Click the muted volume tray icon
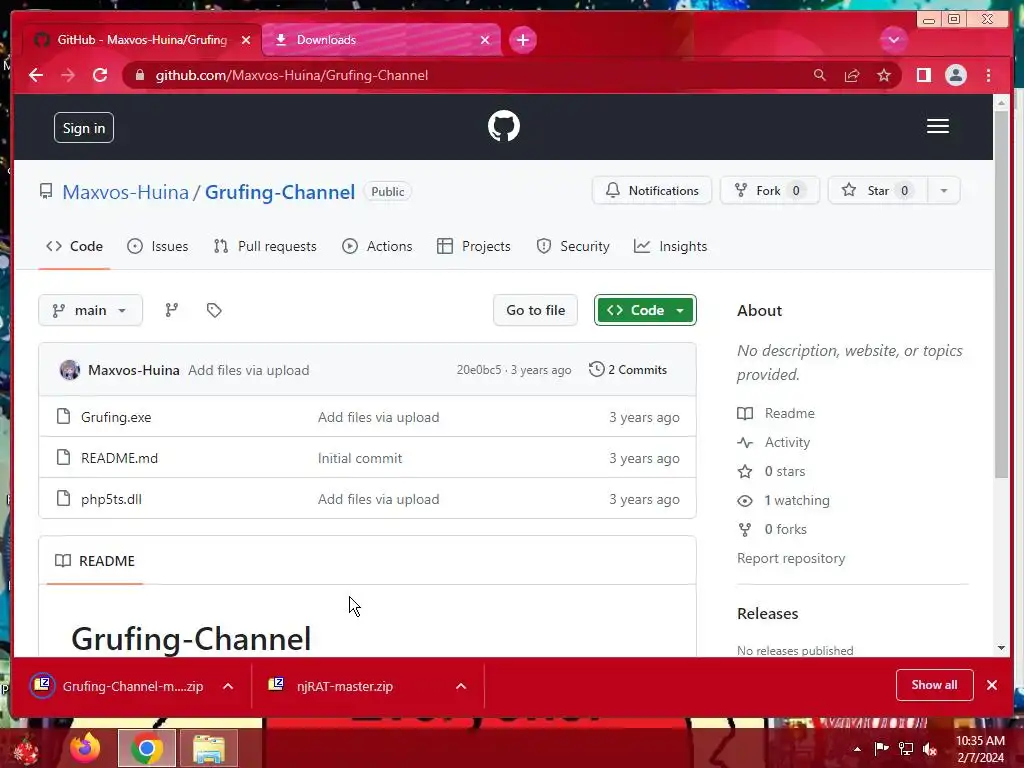Viewport: 1024px width, 768px height. [x=929, y=749]
